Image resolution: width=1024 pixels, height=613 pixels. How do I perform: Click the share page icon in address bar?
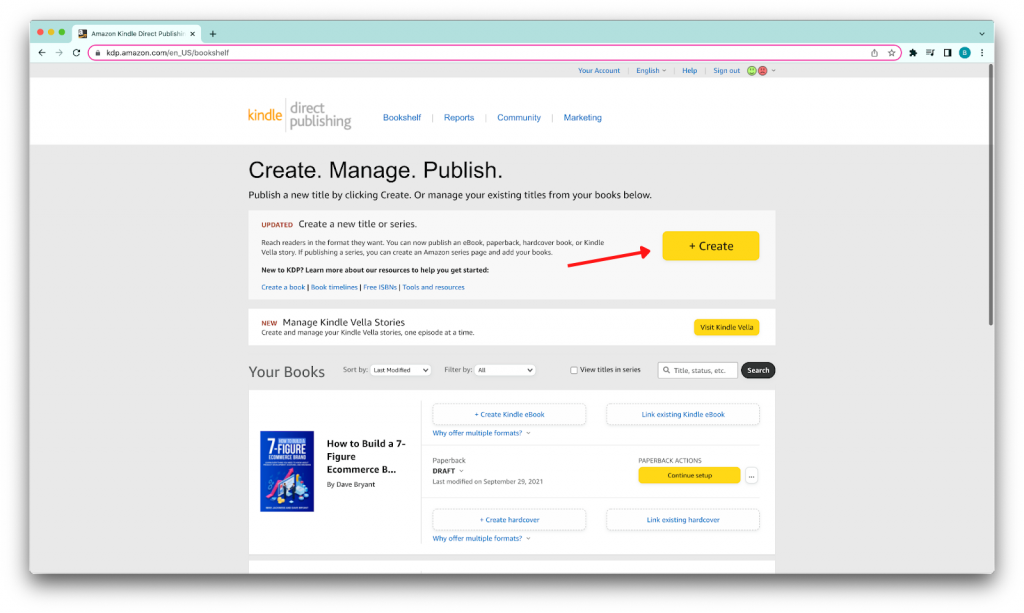874,53
